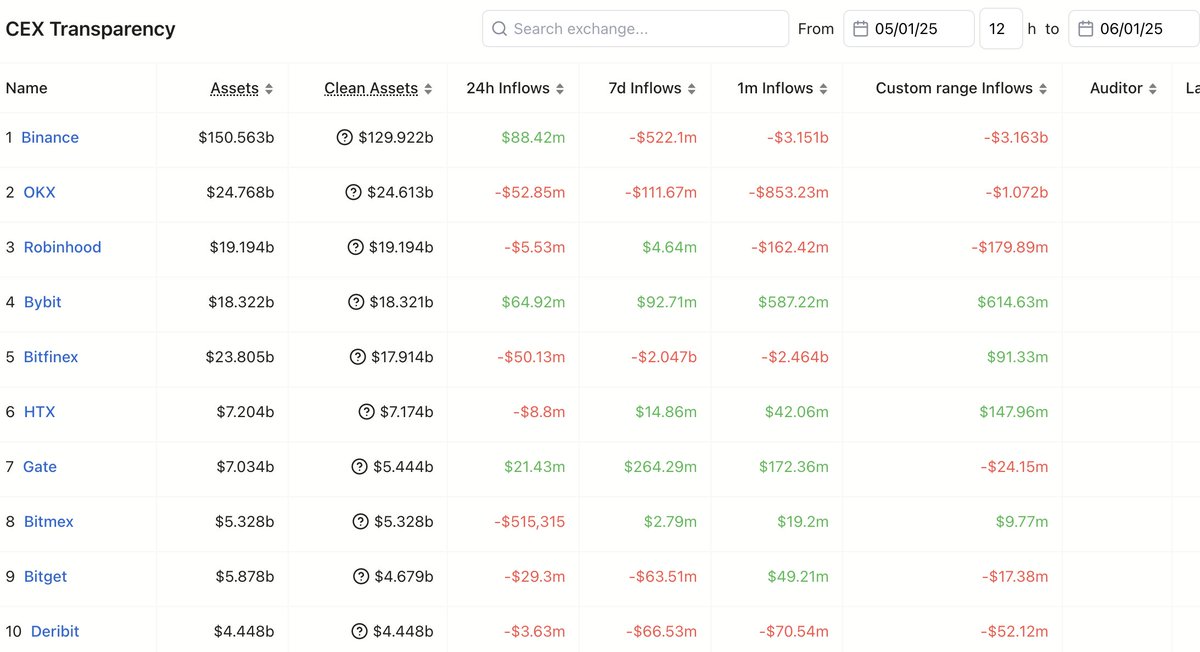Viewport: 1200px width, 652px height.
Task: Open the Bitfinex exchange link
Action: click(50, 357)
